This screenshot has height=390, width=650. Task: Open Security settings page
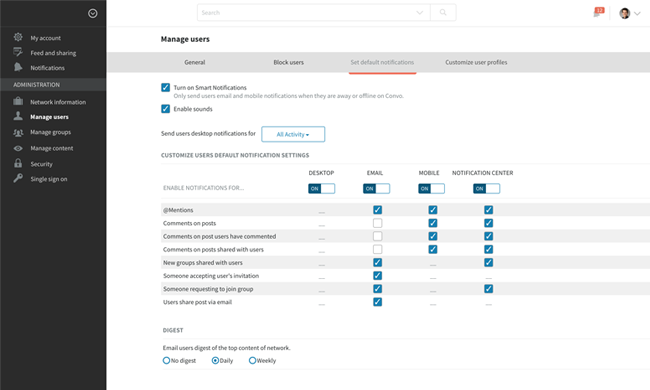[41, 164]
